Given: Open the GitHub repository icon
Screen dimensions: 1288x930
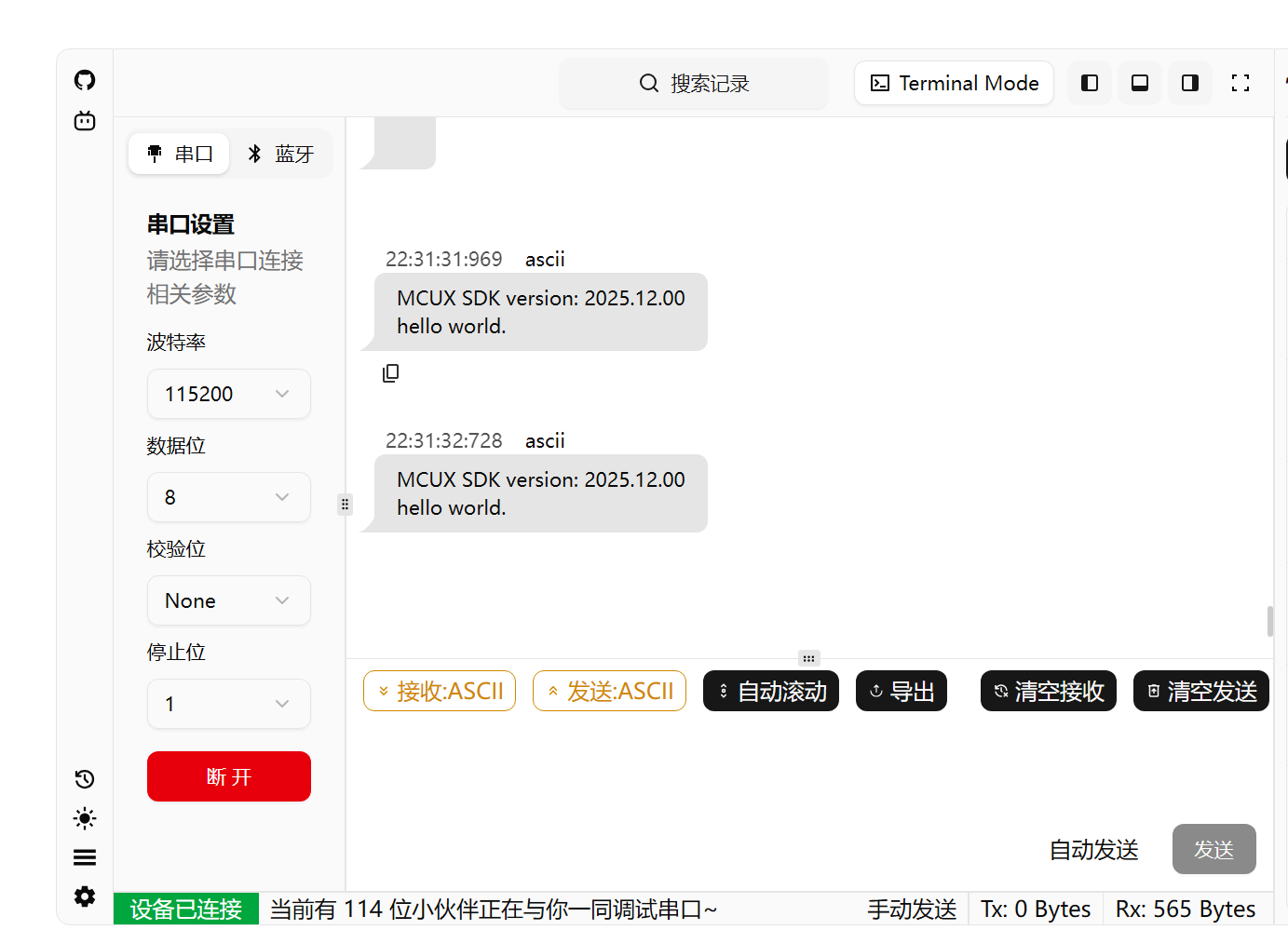Looking at the screenshot, I should click(x=85, y=80).
